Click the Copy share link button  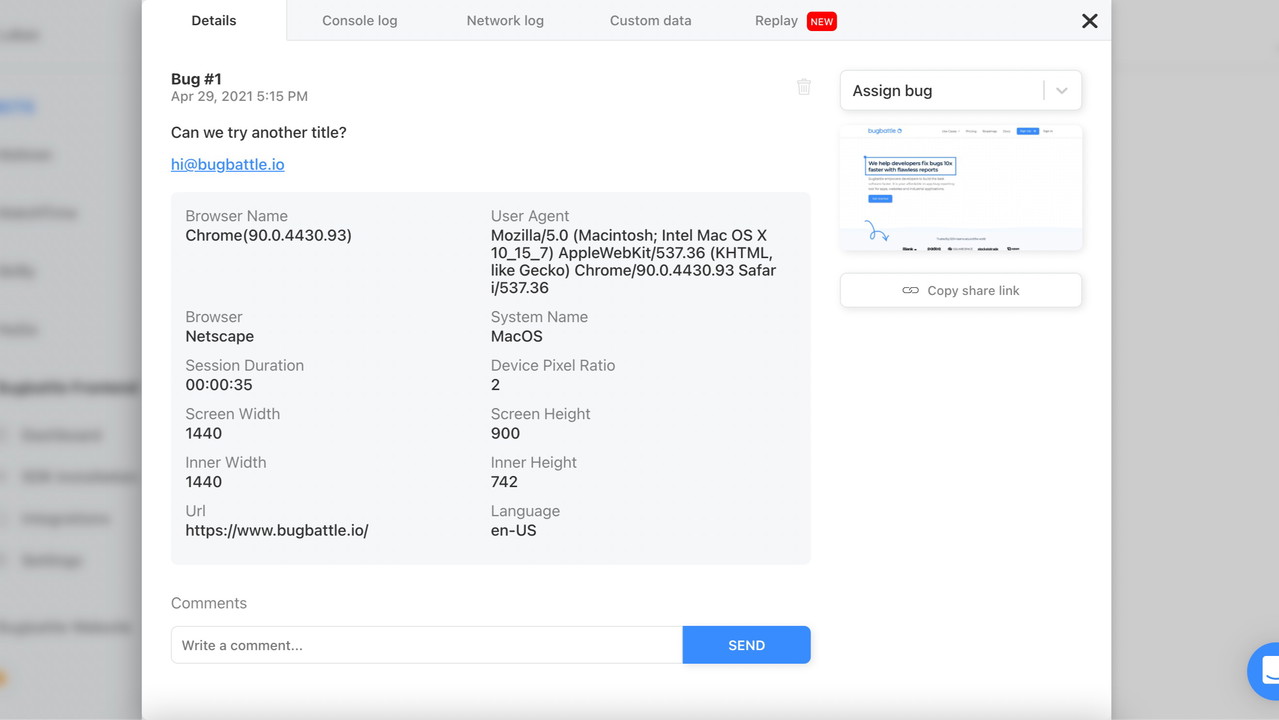961,291
